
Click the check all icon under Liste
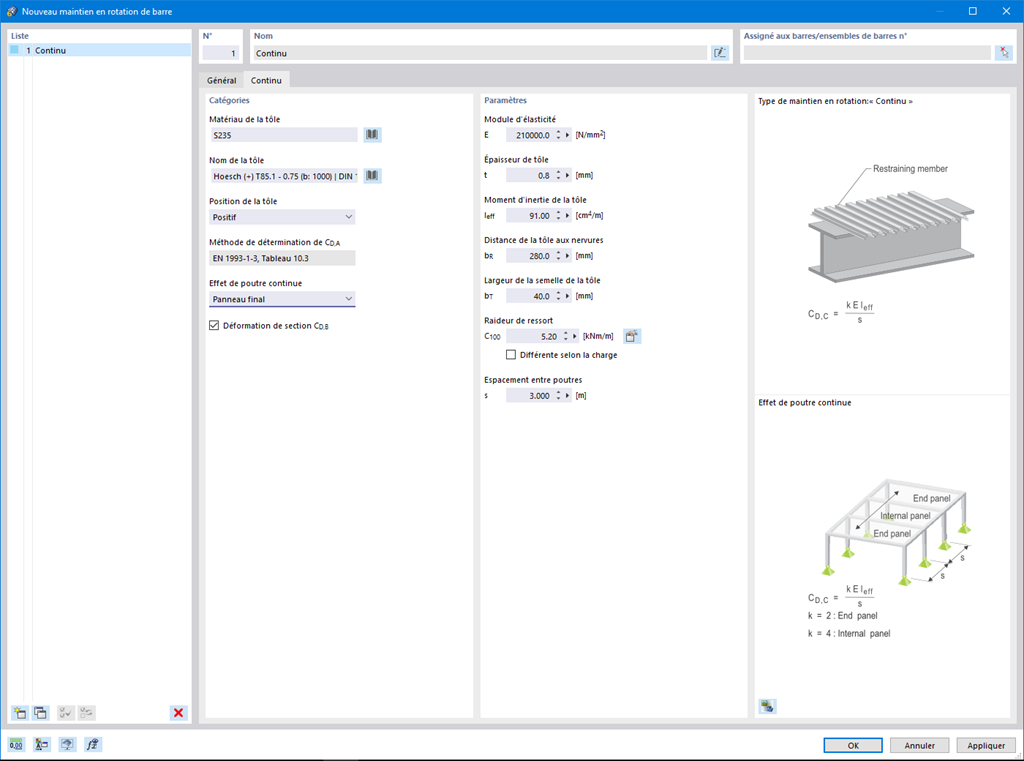66,713
